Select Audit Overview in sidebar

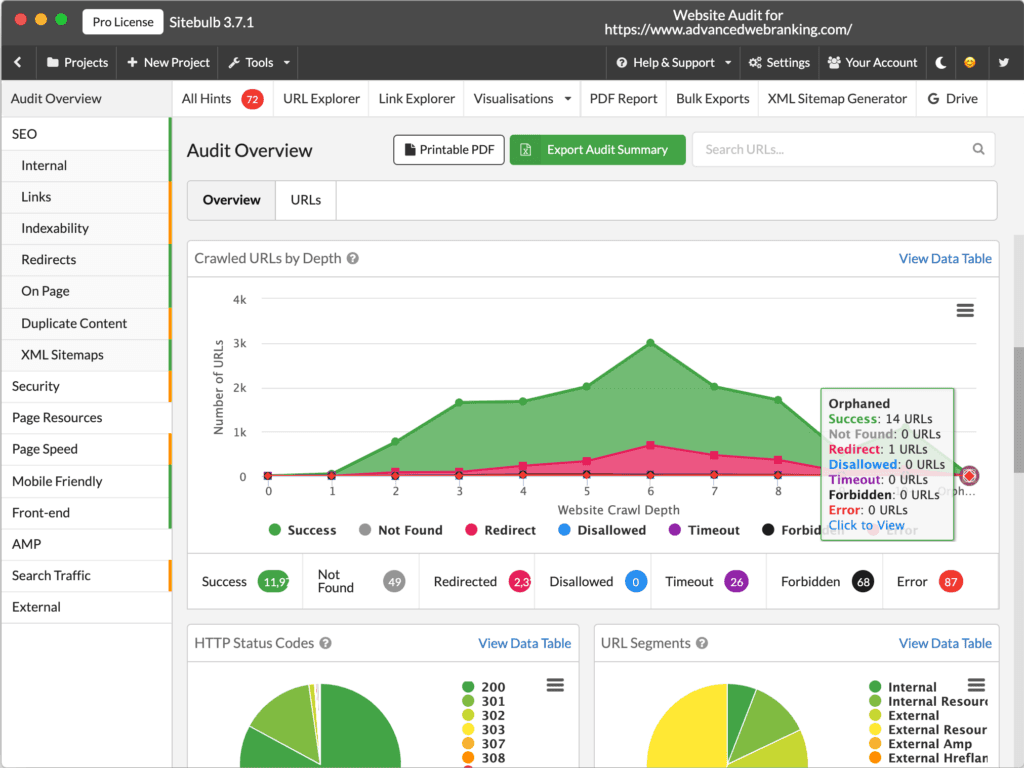[86, 99]
